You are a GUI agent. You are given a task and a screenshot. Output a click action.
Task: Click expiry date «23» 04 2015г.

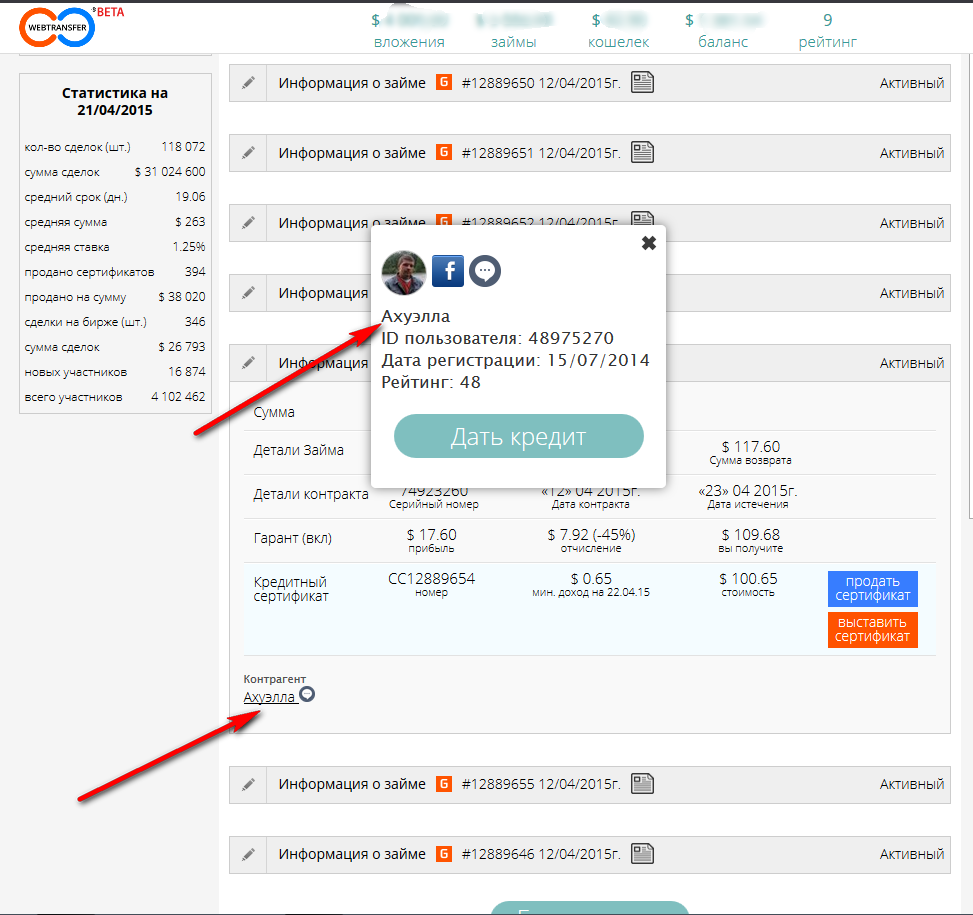coord(748,491)
